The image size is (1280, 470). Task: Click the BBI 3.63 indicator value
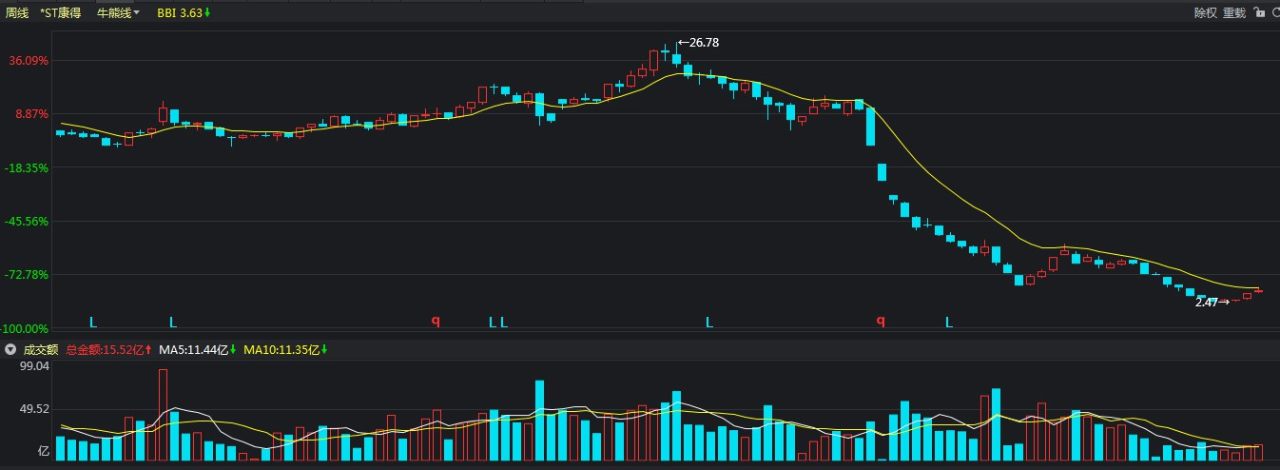coord(181,13)
